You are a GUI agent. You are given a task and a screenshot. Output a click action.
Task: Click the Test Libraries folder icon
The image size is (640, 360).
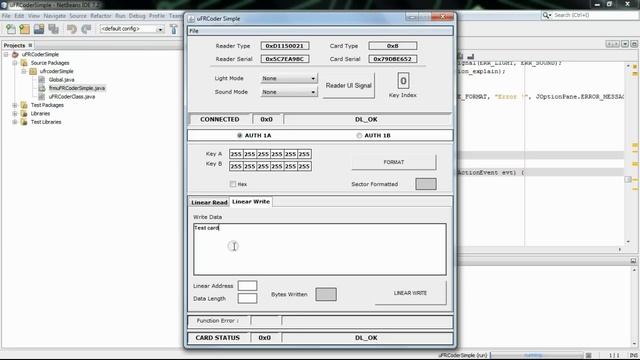tap(24, 122)
